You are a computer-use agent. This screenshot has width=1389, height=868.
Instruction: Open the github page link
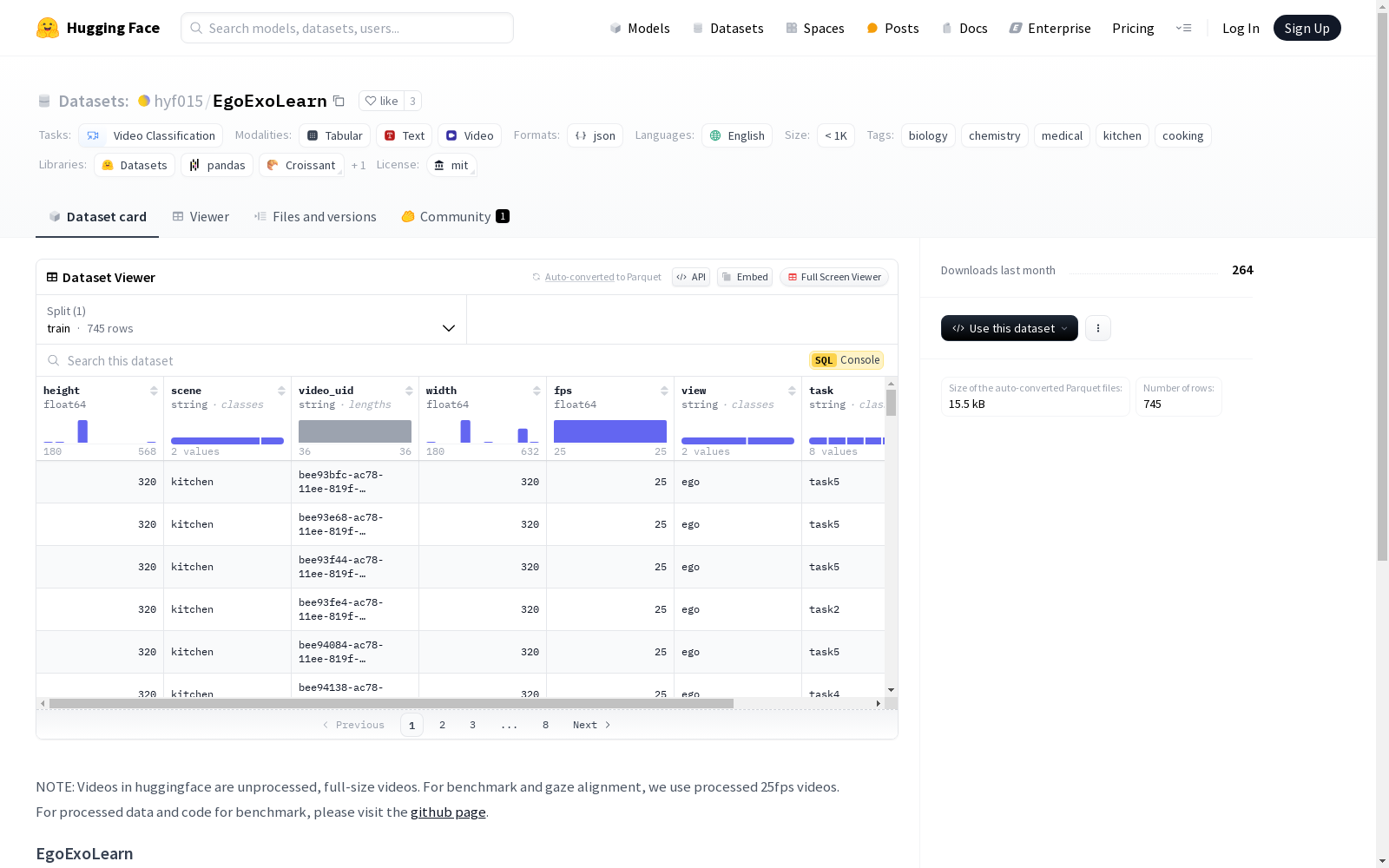[x=448, y=812]
